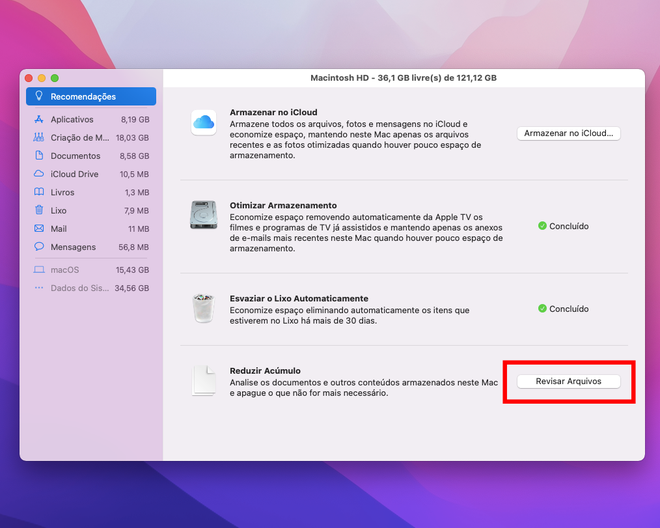The image size is (660, 528).
Task: Click the Mail envelope icon
Action: (39, 228)
